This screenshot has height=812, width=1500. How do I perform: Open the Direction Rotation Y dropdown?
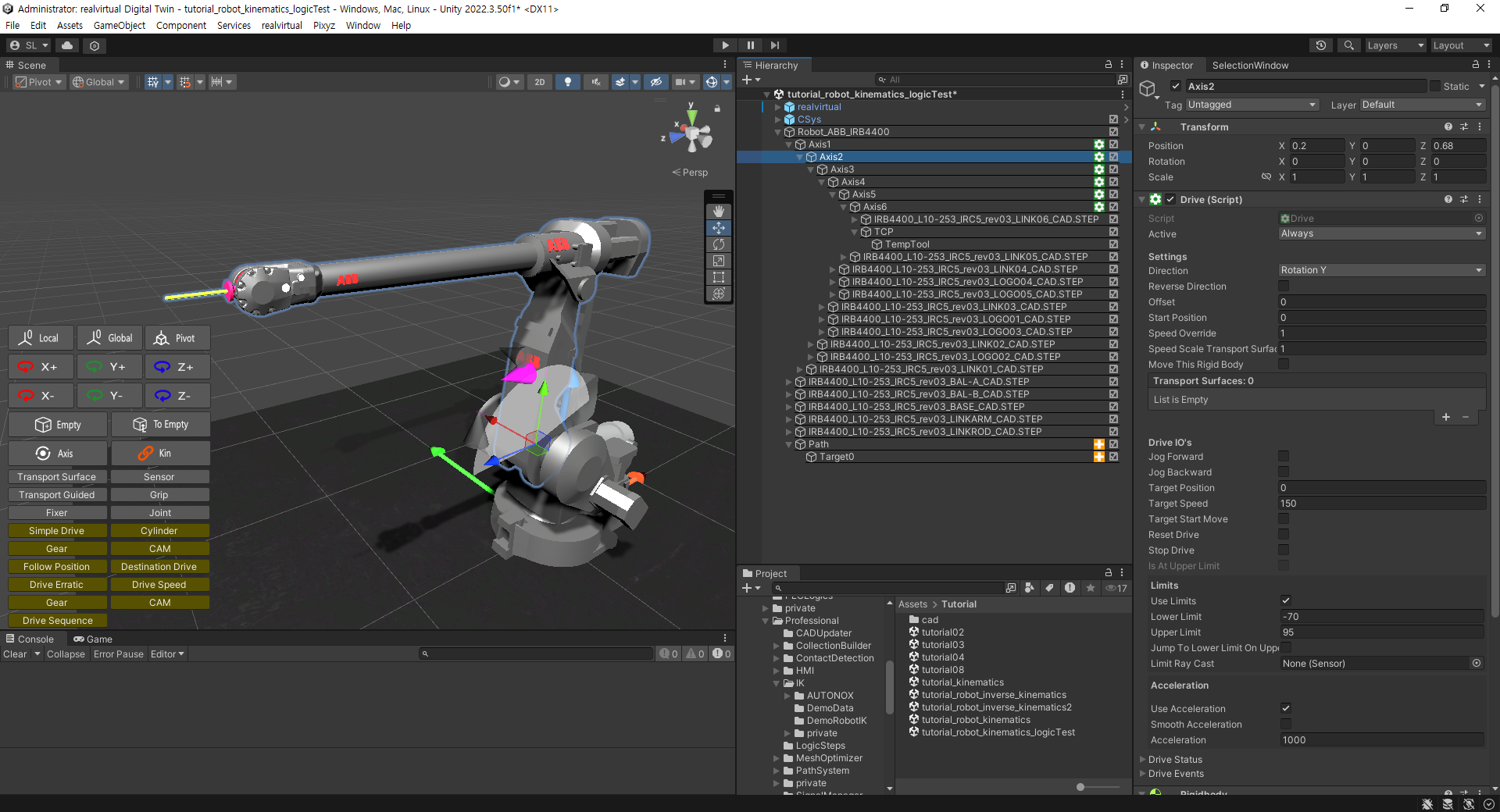point(1381,270)
